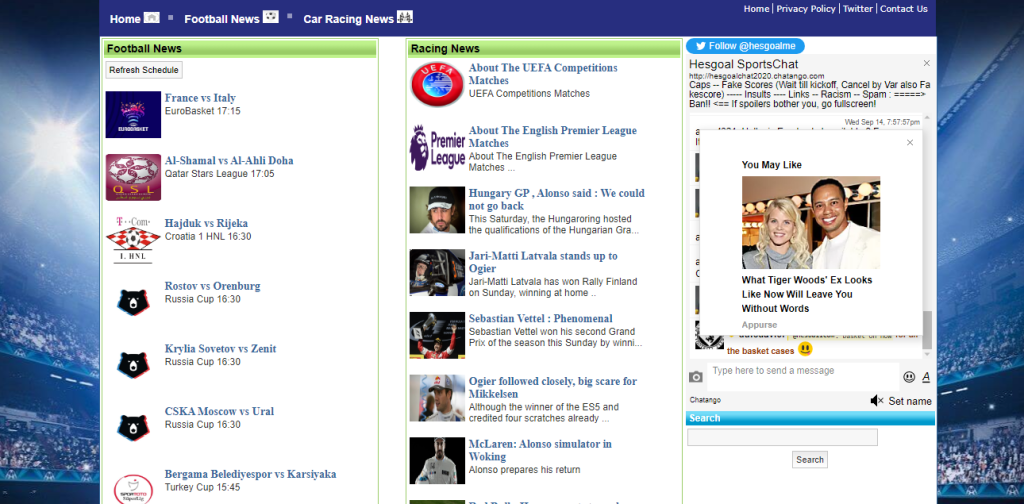1024x504 pixels.
Task: Open the CSKA Moscow vs Ural match
Action: click(x=219, y=411)
